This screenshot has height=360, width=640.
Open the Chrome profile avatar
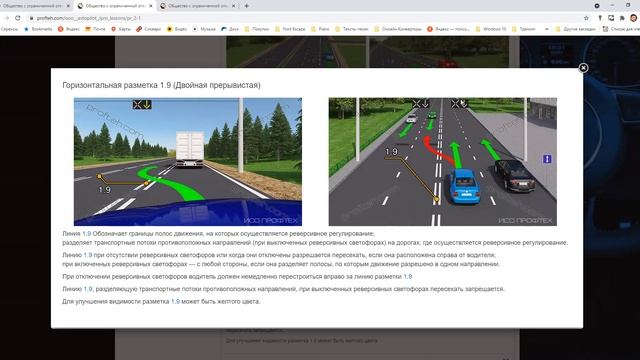pos(633,18)
